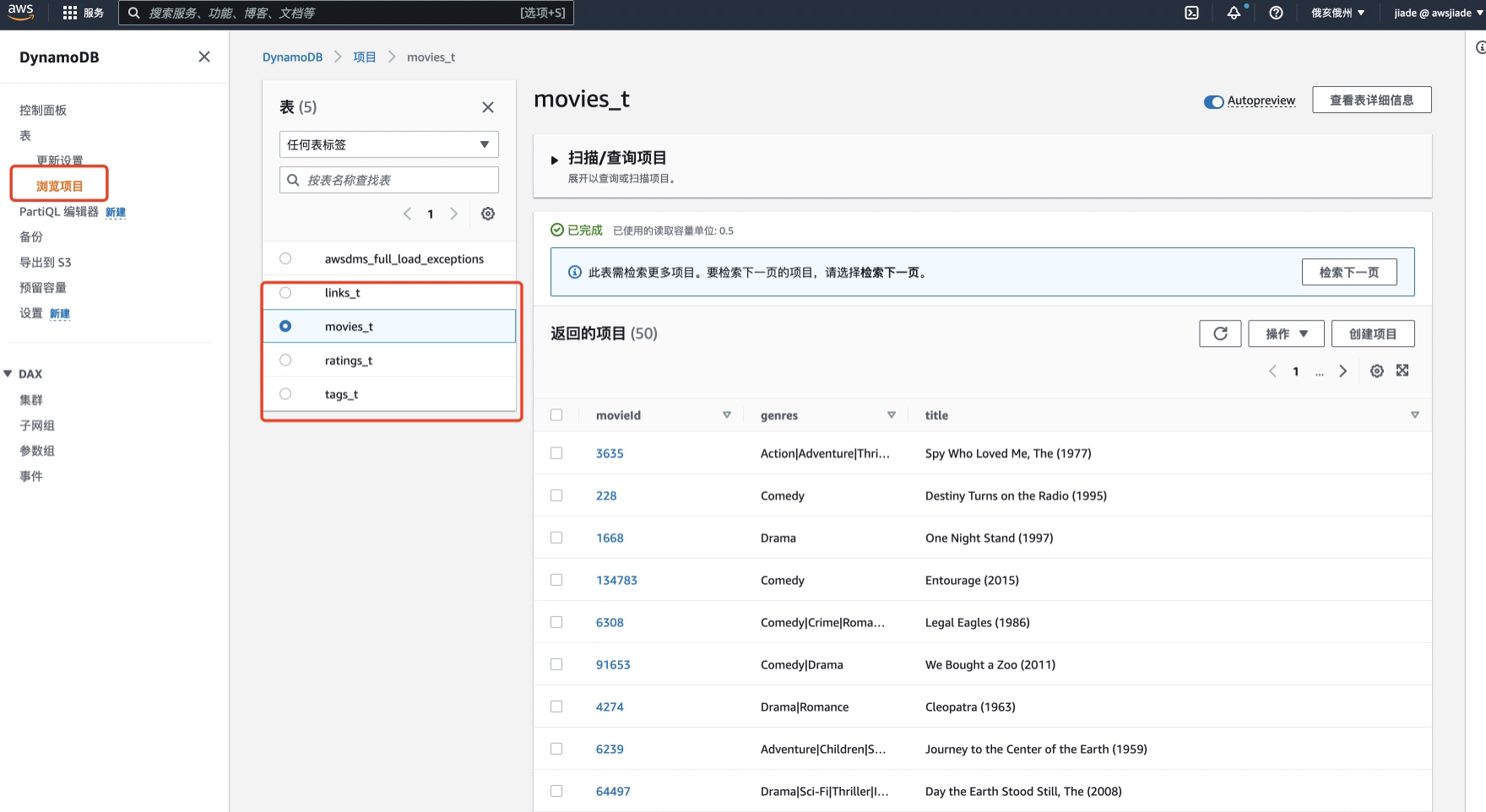Open table list settings gear icon

pos(488,214)
